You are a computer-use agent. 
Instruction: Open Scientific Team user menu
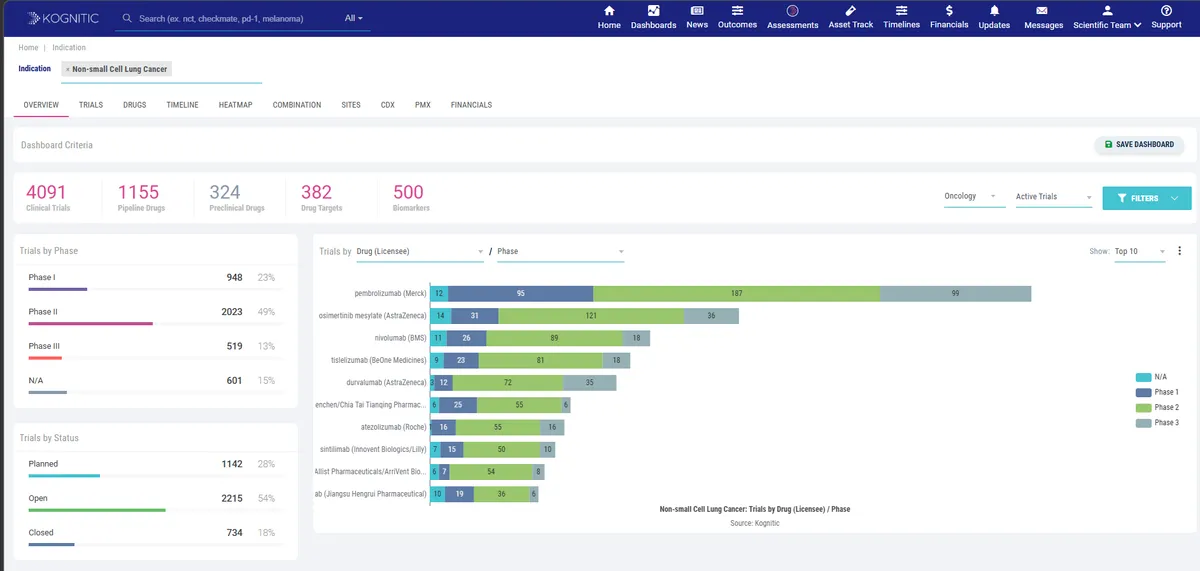1107,17
